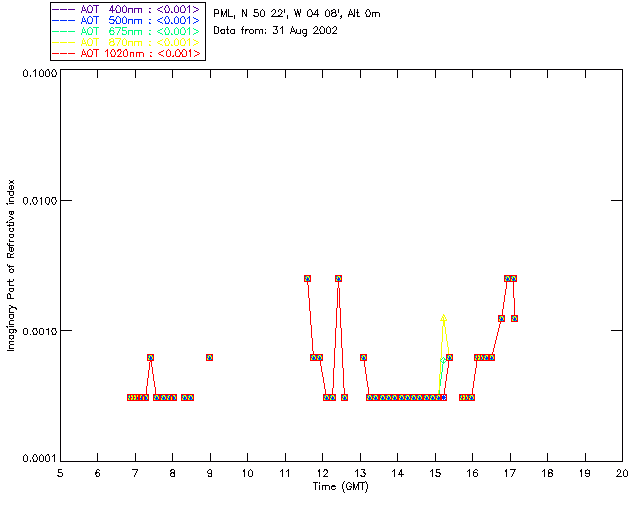Screen dimensions: 640x512
Task: Click the first high data point near 11.6h
Action: (307, 278)
